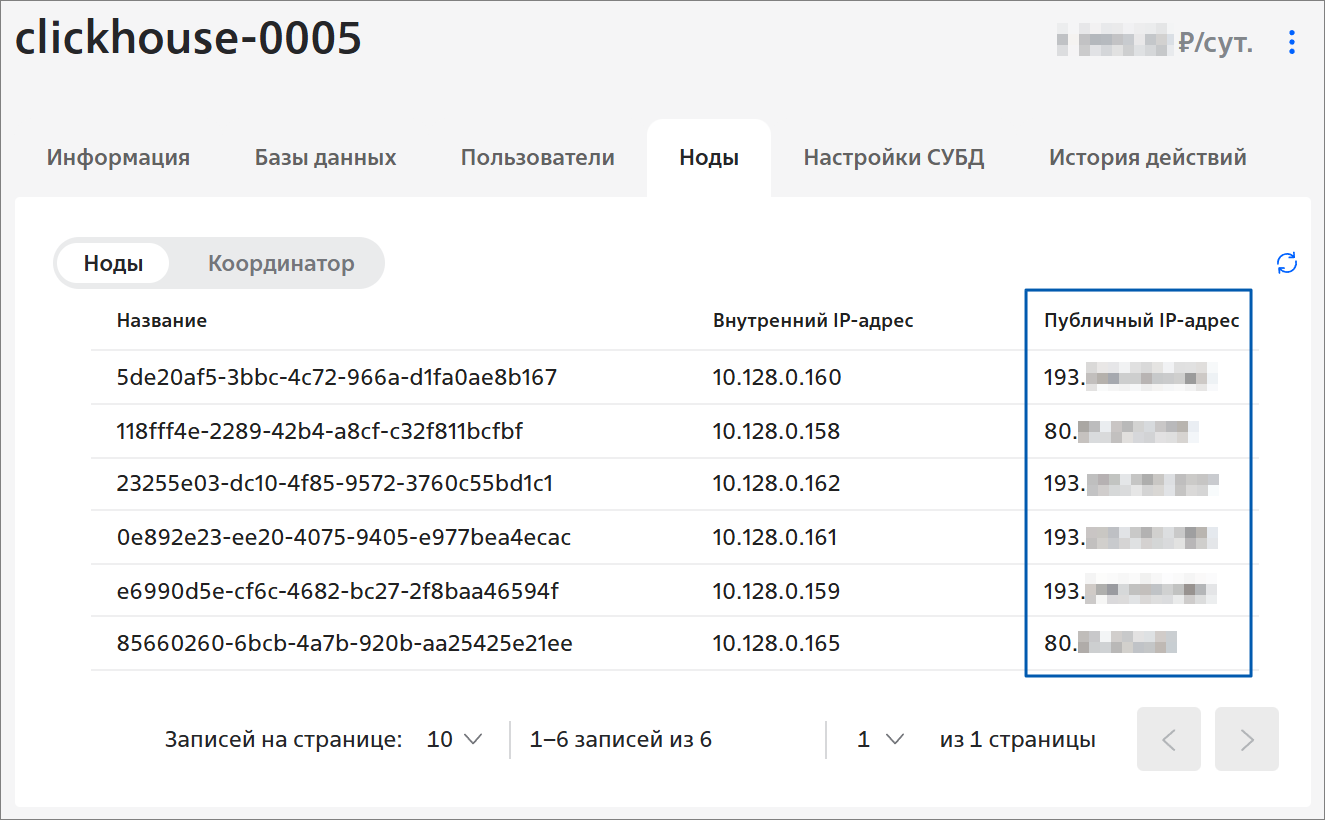1325x820 pixels.
Task: Select node name 85660260-6bcb-4a7b-920b-aa25425e21ee
Action: tap(344, 644)
